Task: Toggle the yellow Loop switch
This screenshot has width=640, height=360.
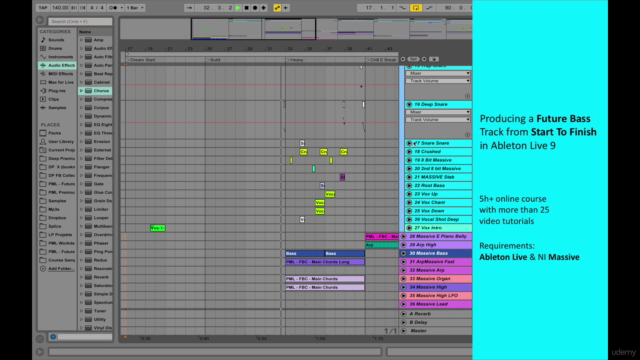Action: click(x=416, y=8)
